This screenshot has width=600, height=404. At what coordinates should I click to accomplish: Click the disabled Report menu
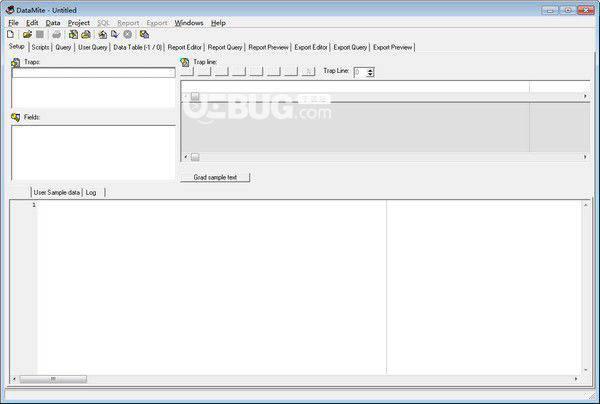[128, 23]
